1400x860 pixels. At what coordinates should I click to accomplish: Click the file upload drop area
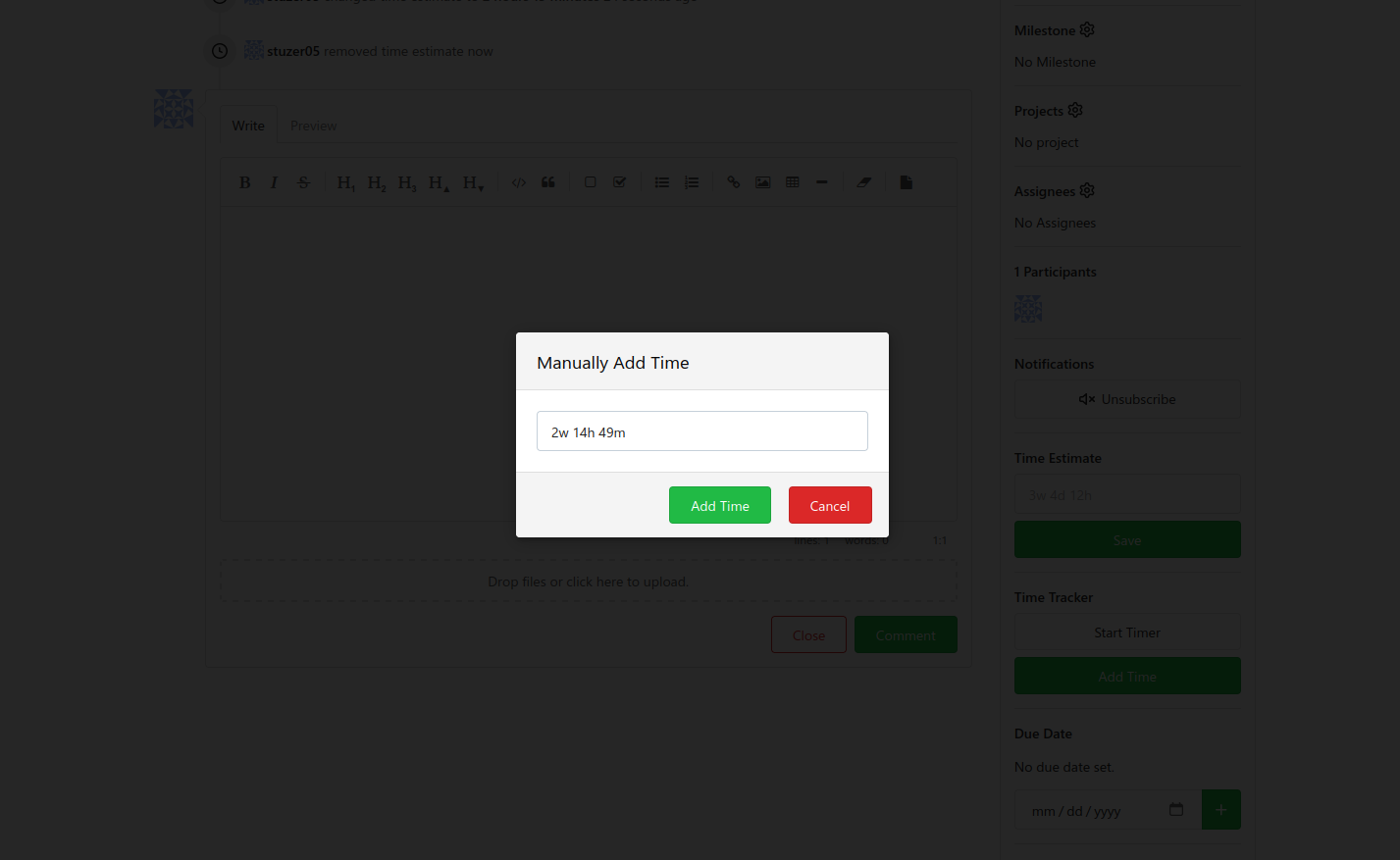tap(589, 581)
